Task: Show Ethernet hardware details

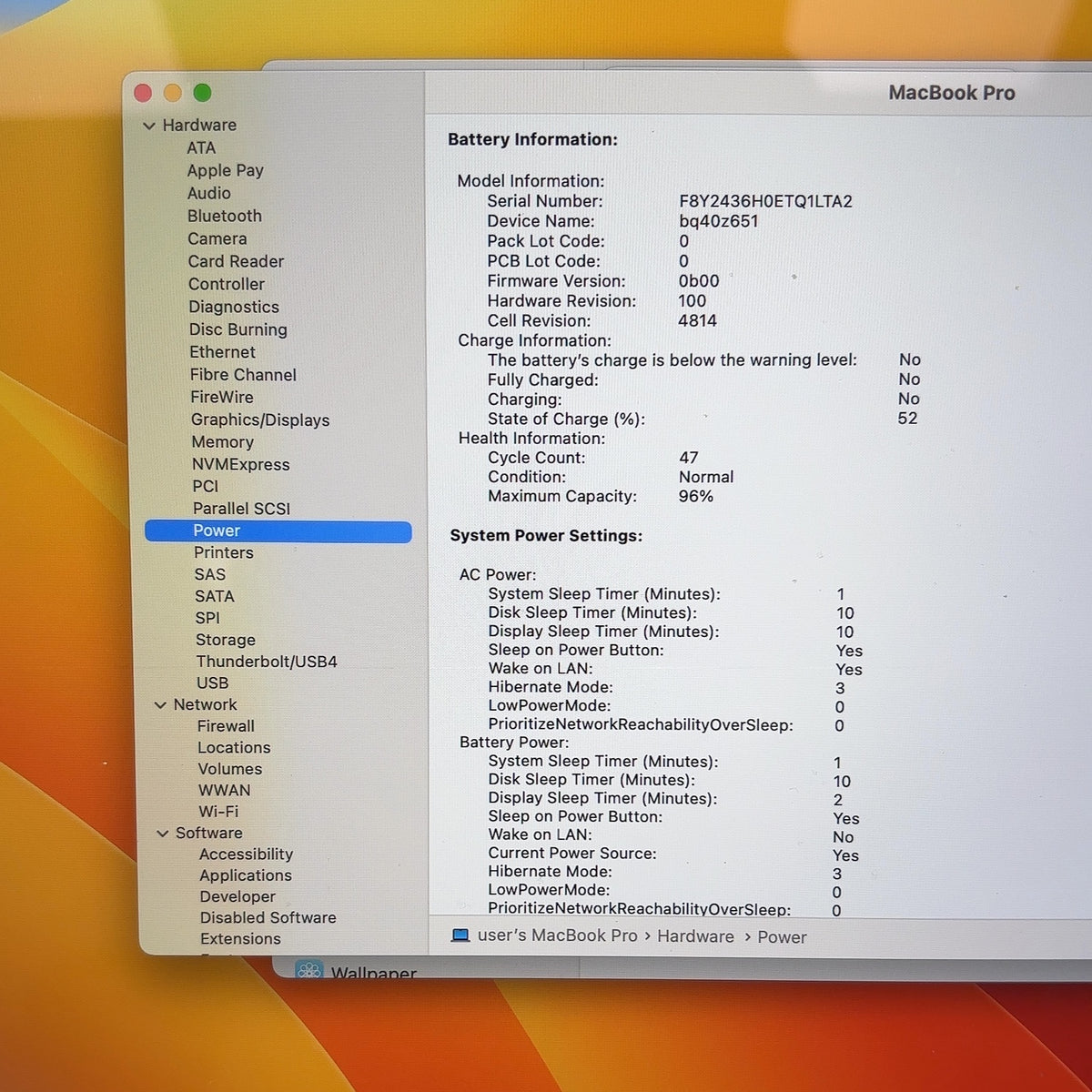Action: click(x=223, y=352)
